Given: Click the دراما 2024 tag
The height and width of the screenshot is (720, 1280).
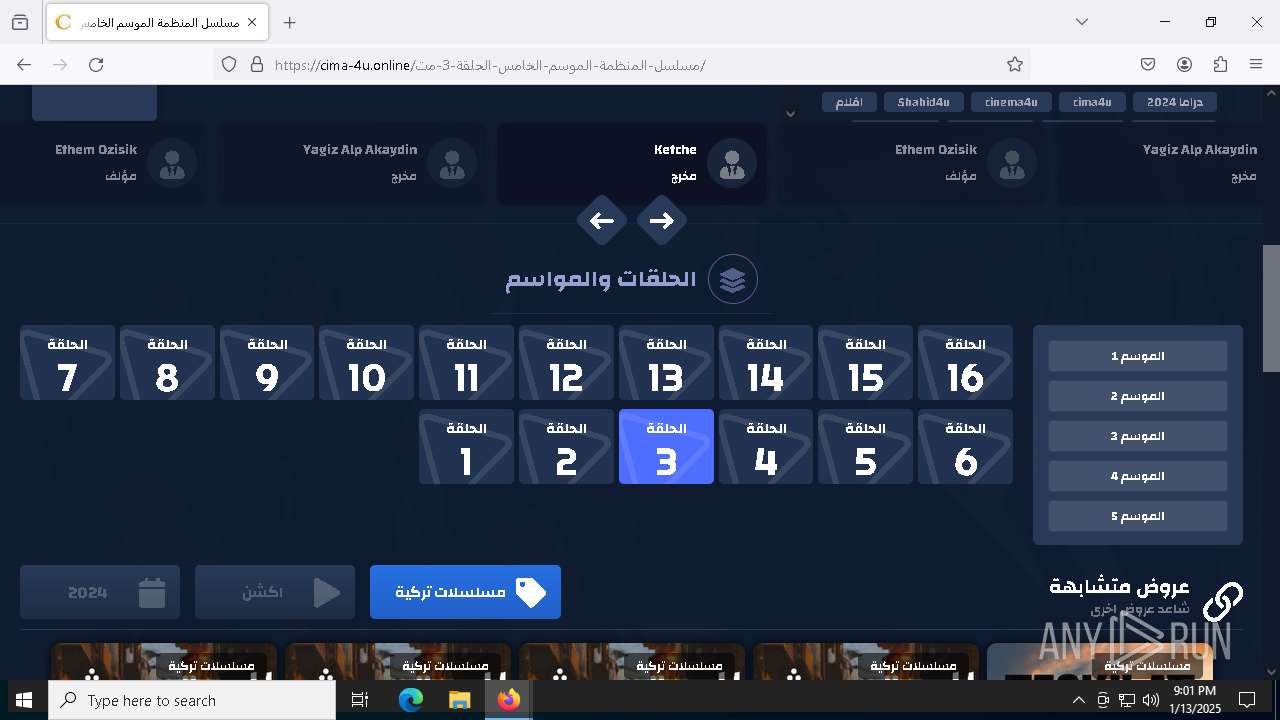Looking at the screenshot, I should [x=1175, y=102].
